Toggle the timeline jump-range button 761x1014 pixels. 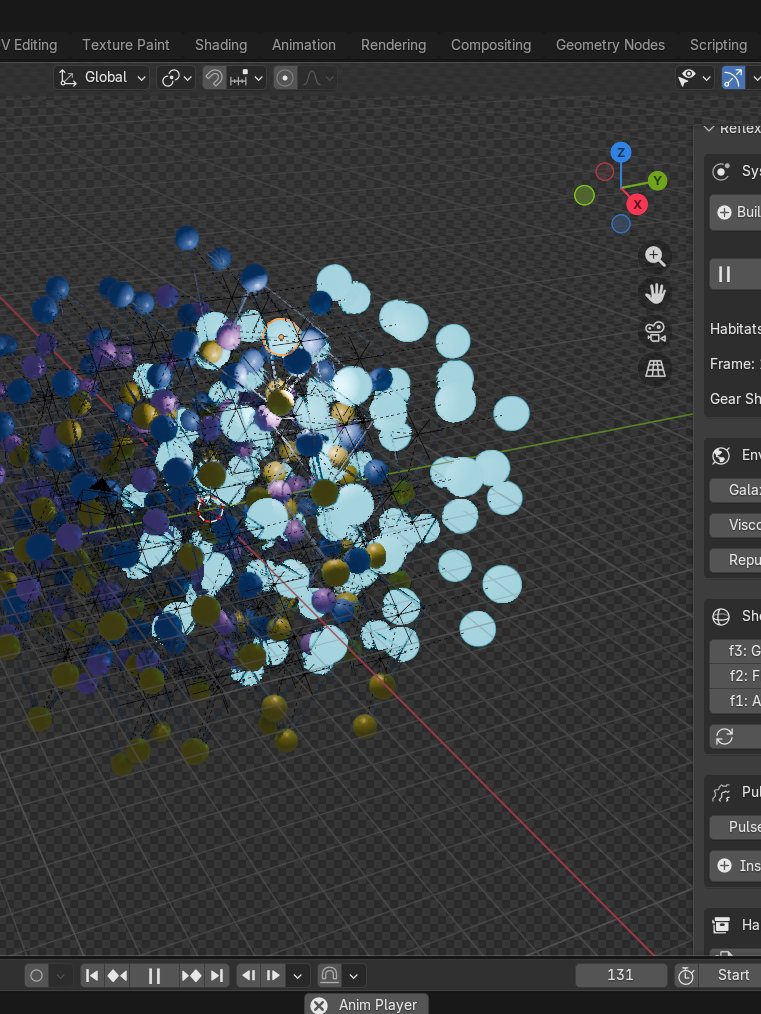(329, 976)
